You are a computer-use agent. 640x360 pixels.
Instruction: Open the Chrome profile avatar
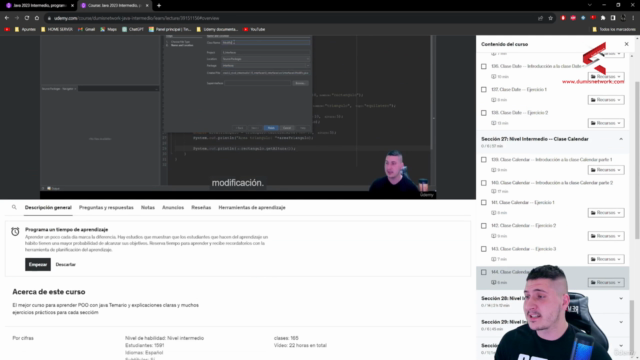(623, 18)
